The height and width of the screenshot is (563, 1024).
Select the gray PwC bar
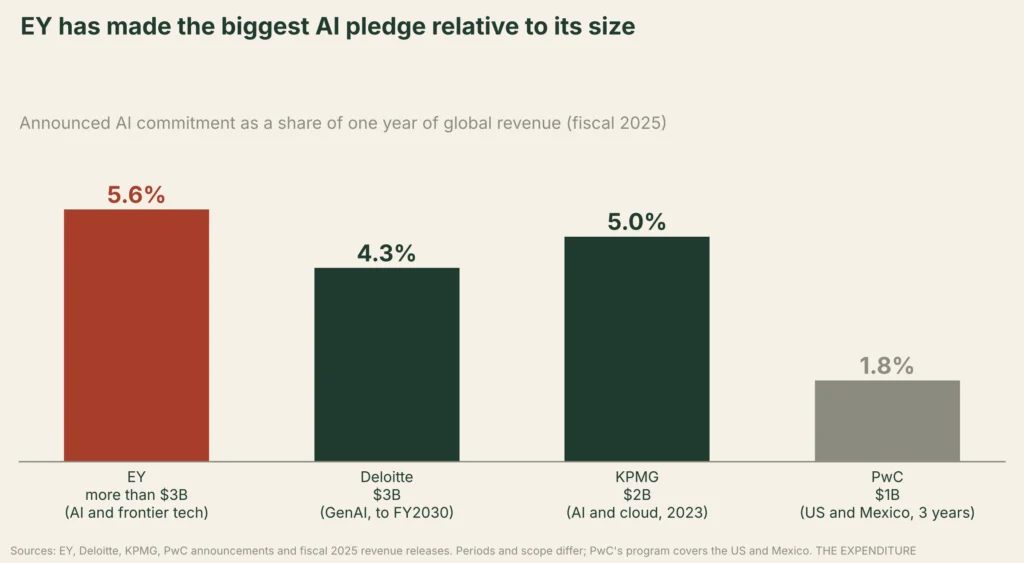(887, 421)
